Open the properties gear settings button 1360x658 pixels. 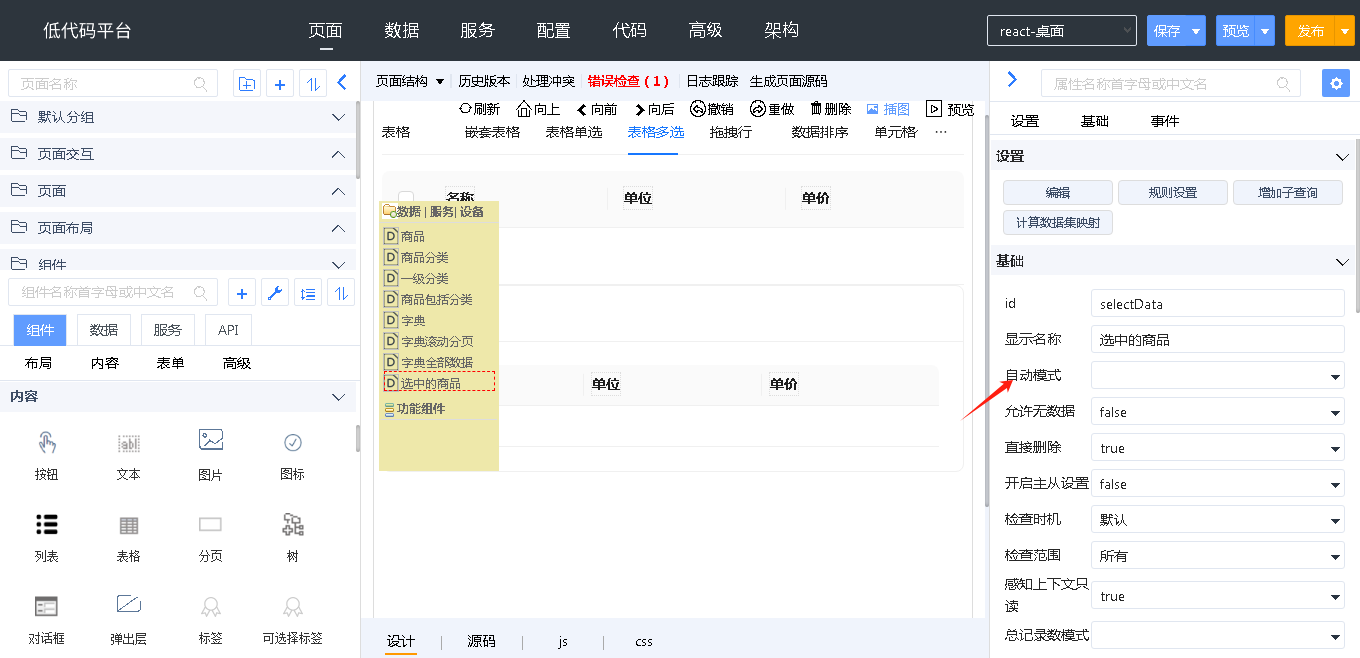pos(1335,83)
